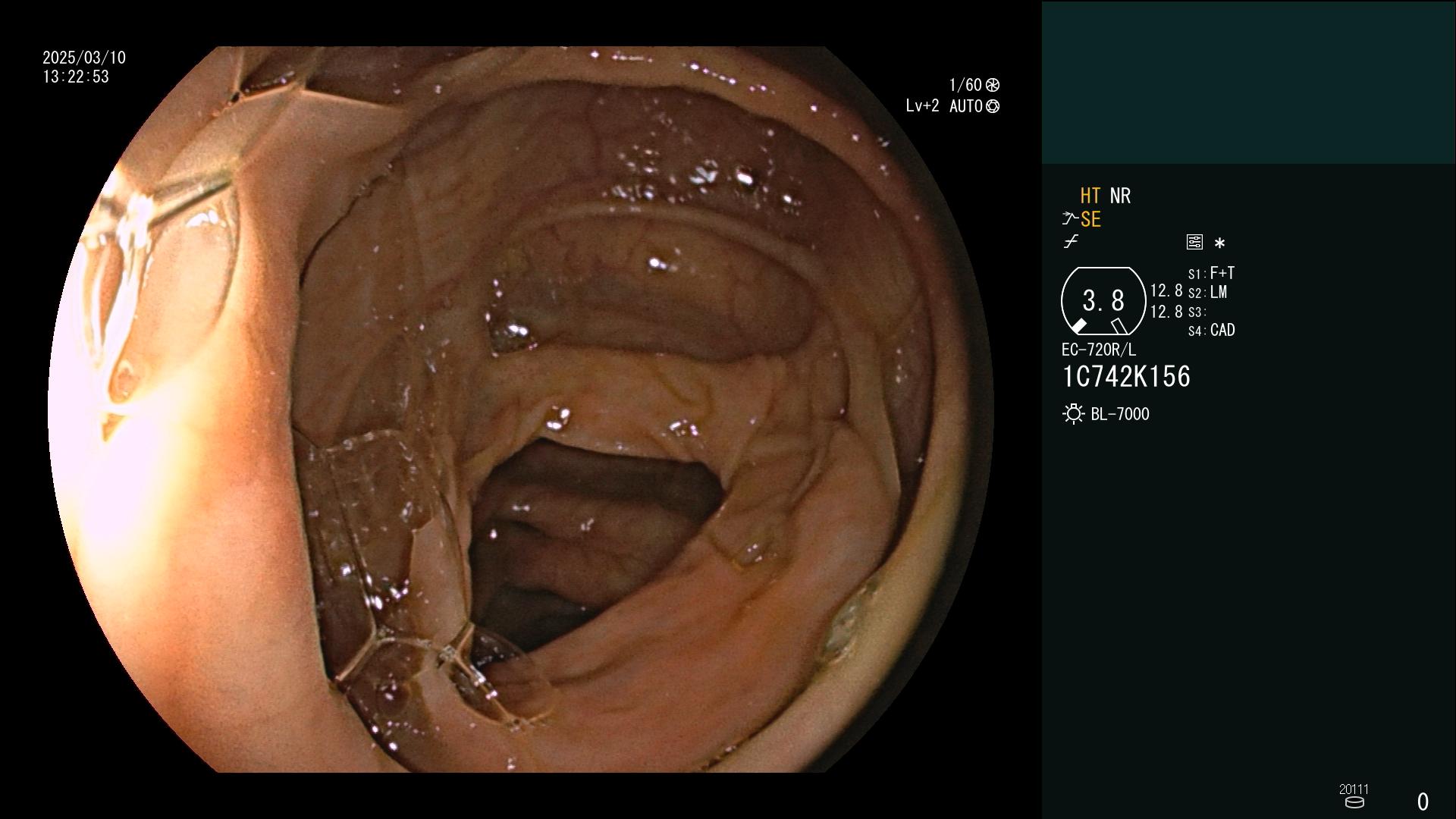This screenshot has width=1456, height=819.
Task: Click the AUTO iris icon
Action: point(993,106)
